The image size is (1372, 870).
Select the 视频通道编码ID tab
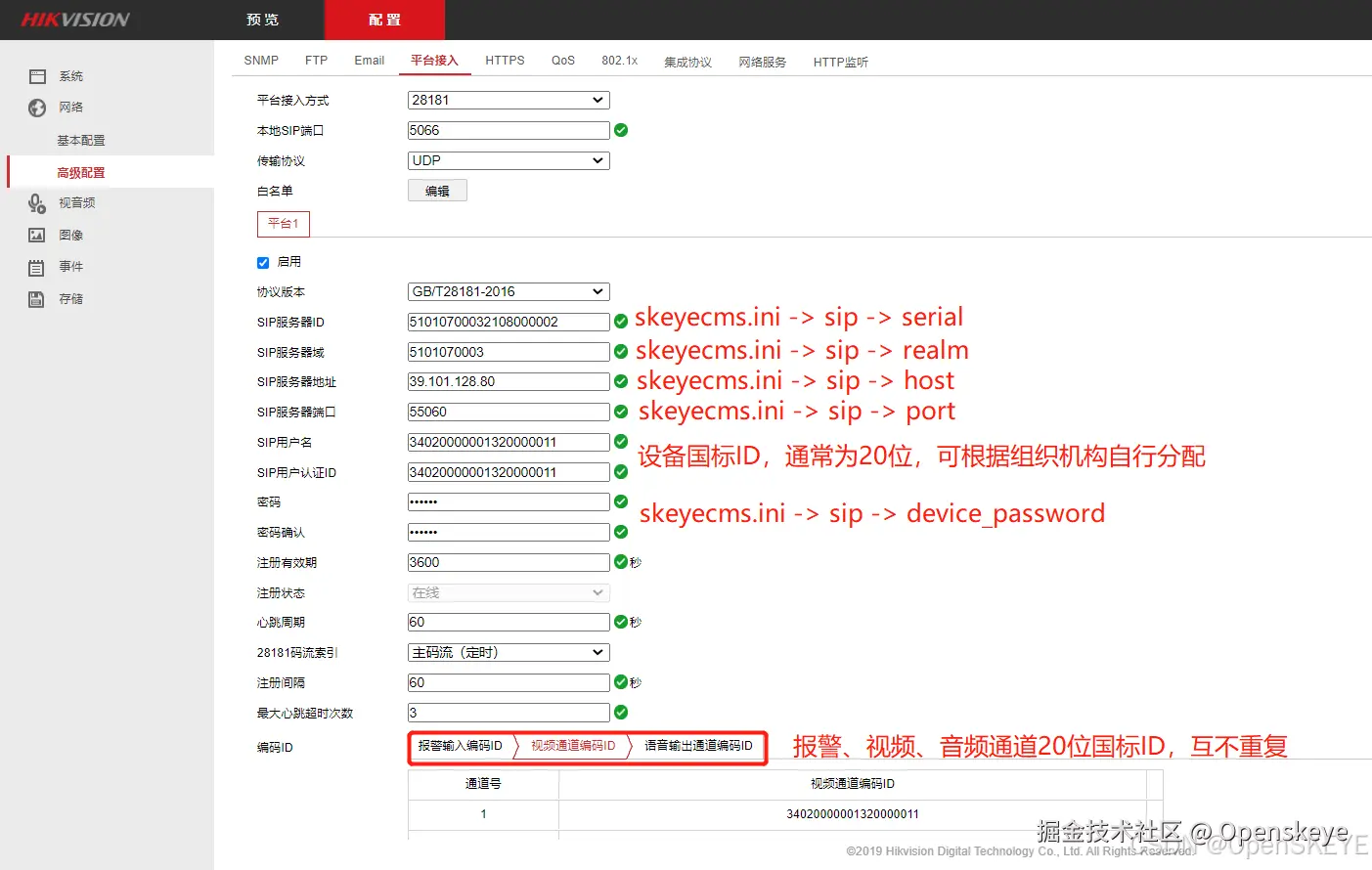pyautogui.click(x=574, y=746)
